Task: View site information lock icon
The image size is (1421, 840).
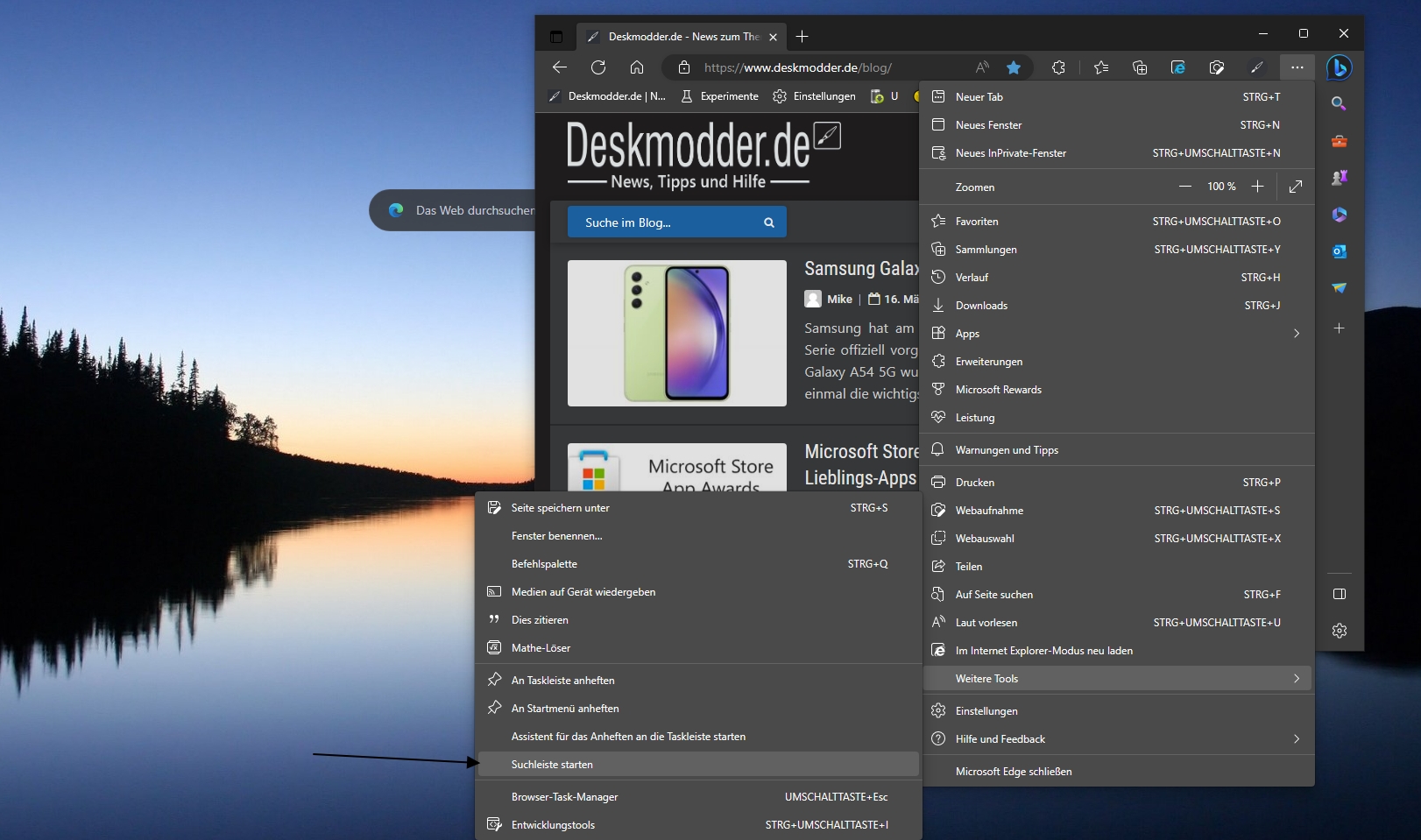Action: 684,67
